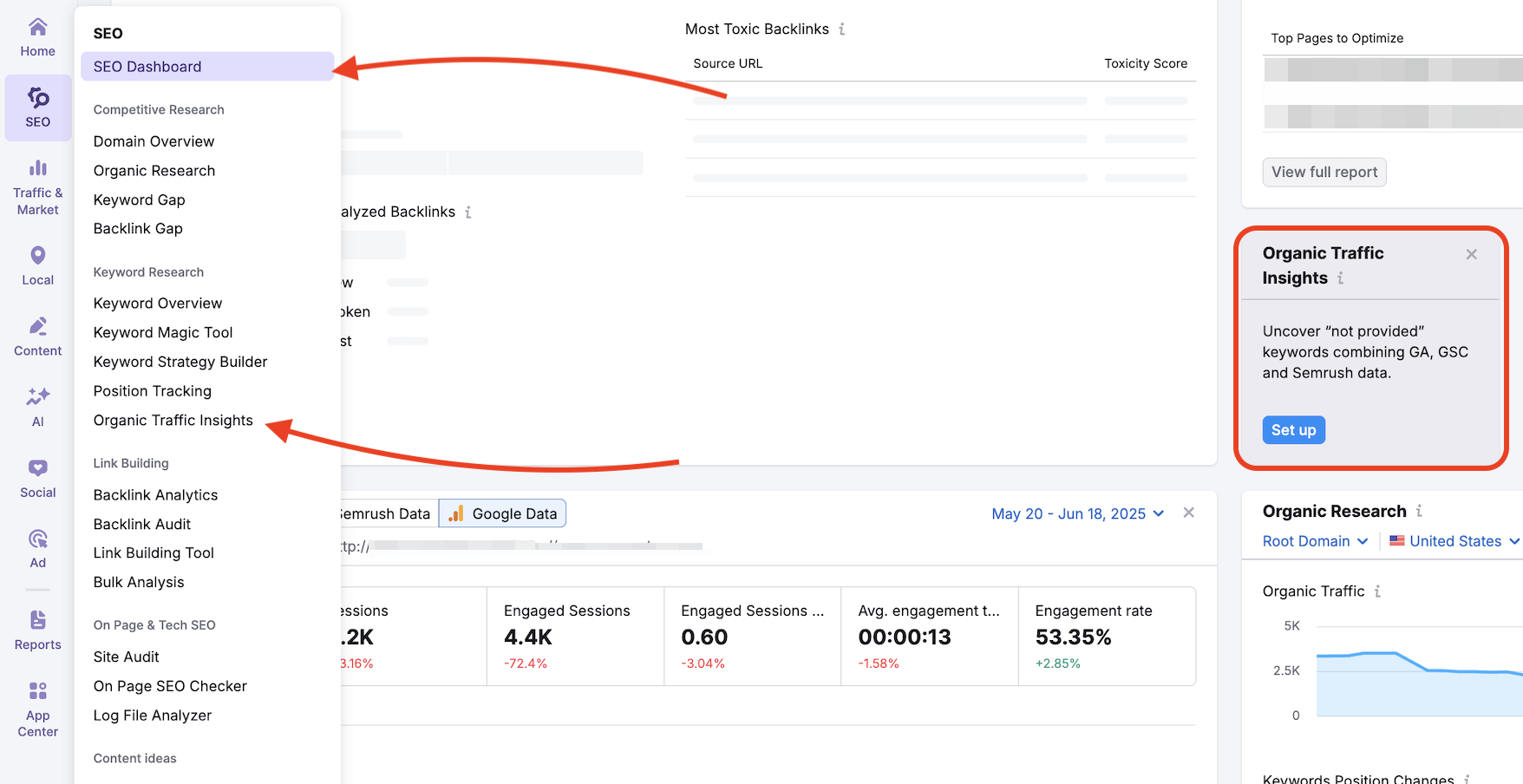Viewport: 1523px width, 784px height.
Task: Switch to the Google Data view
Action: click(x=502, y=513)
